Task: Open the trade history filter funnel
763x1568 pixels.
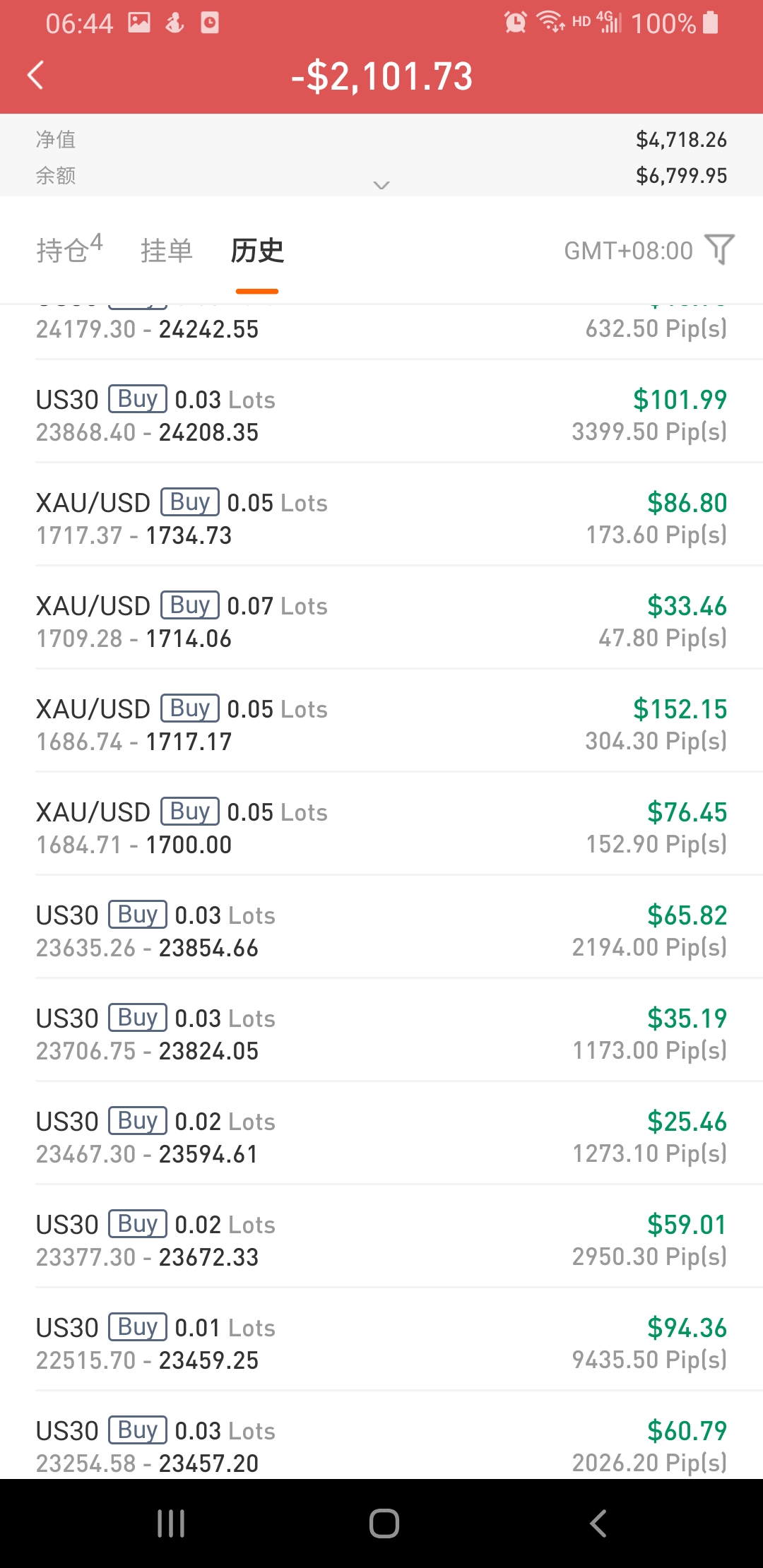Action: tap(720, 249)
